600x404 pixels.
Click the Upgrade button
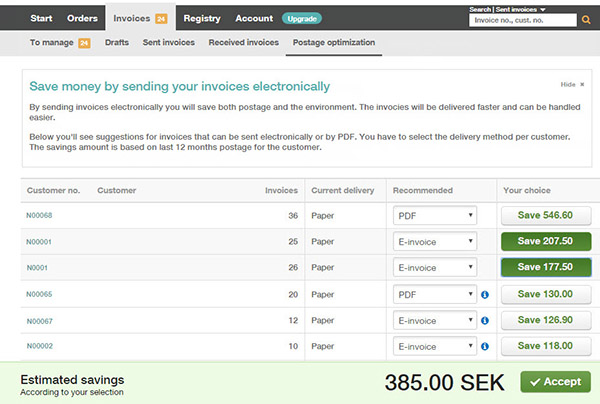pos(302,18)
